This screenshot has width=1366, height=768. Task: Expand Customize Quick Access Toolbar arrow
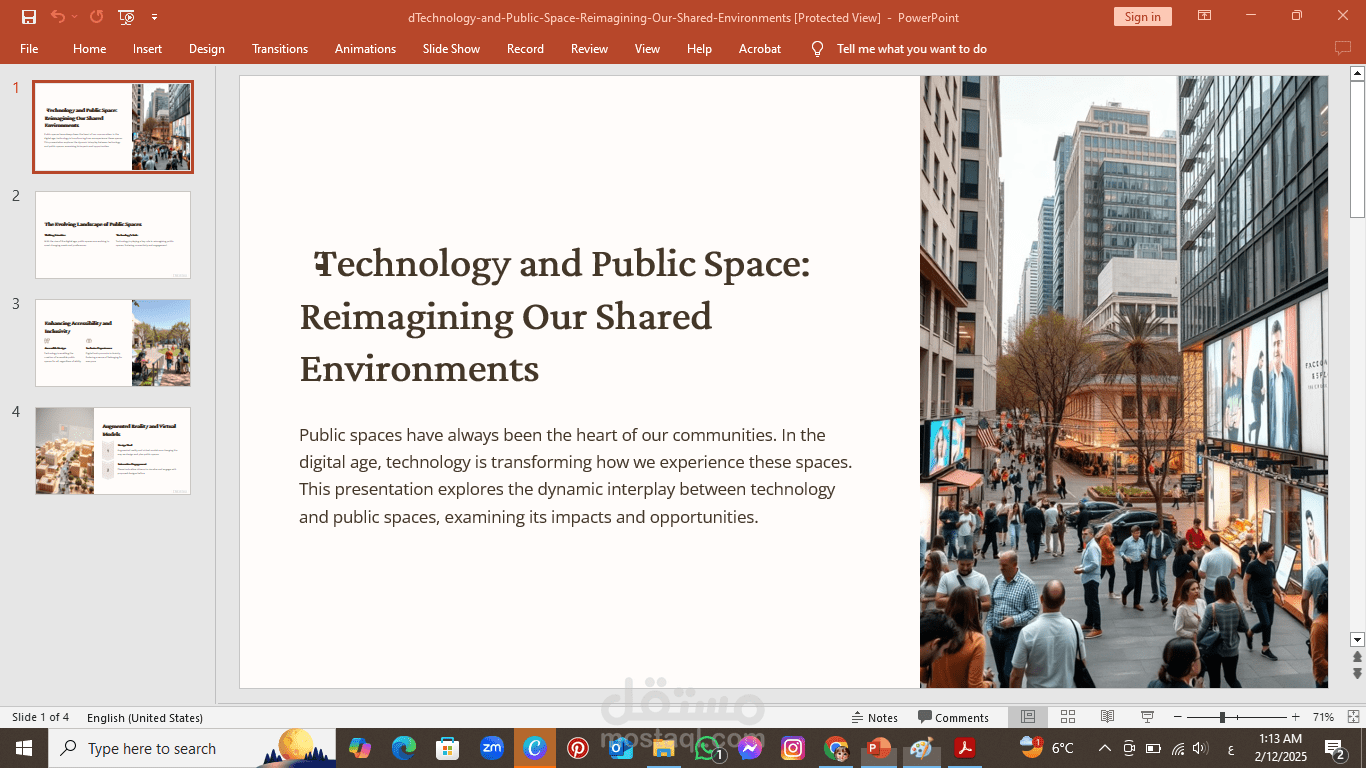tap(154, 17)
